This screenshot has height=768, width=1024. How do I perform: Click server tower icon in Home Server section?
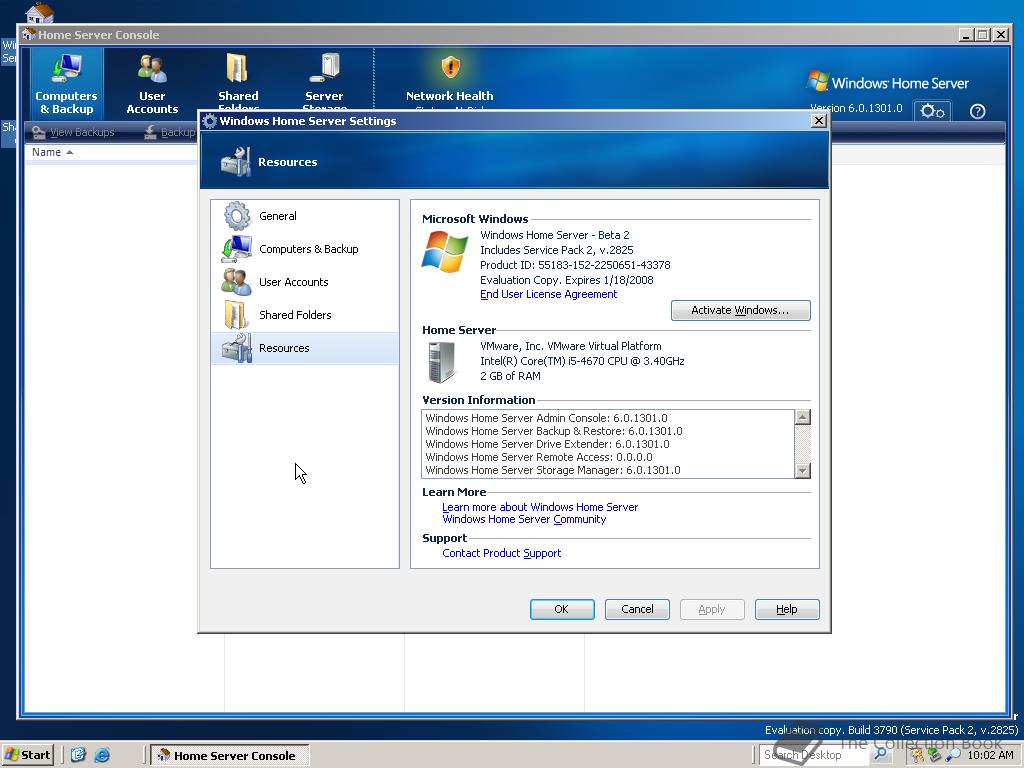(x=442, y=362)
